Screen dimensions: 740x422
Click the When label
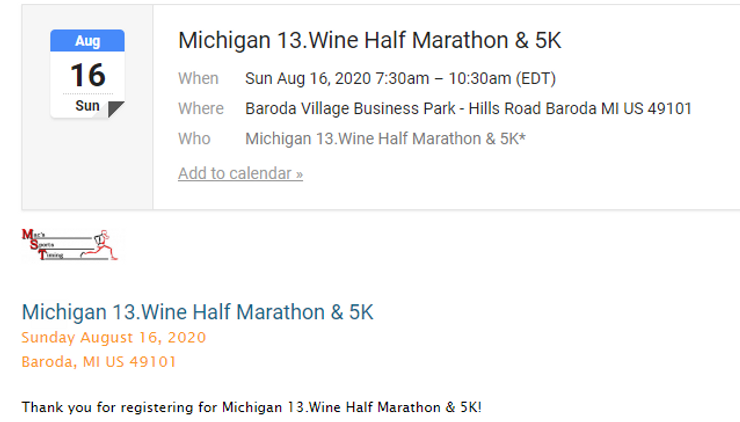click(x=198, y=78)
